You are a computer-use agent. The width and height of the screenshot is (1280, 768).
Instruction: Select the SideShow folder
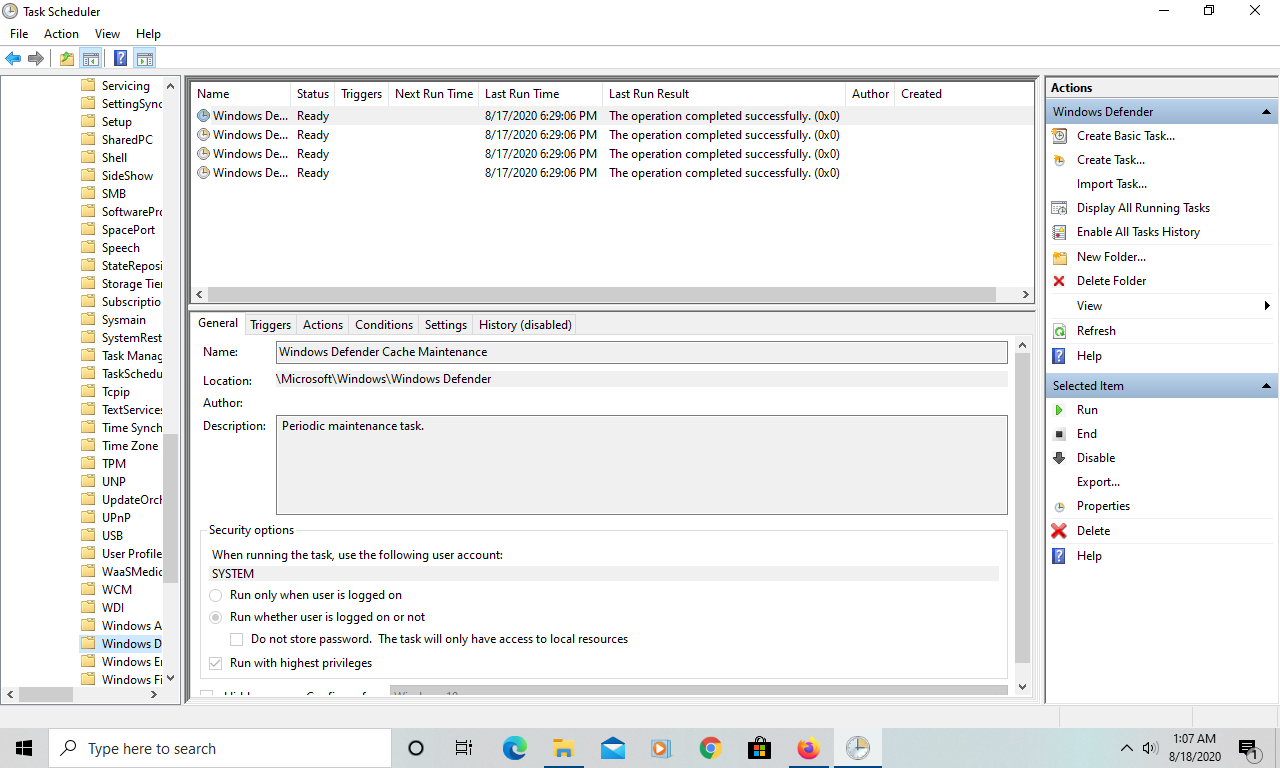[127, 176]
